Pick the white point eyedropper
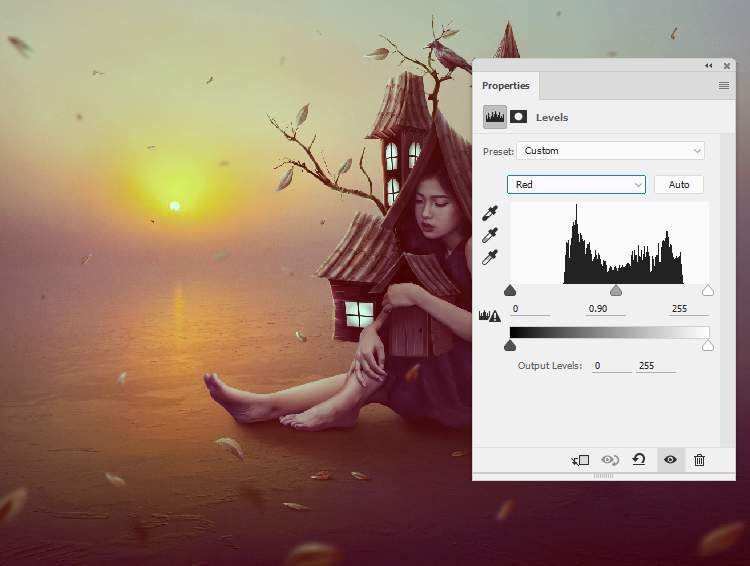This screenshot has width=750, height=566. point(490,257)
